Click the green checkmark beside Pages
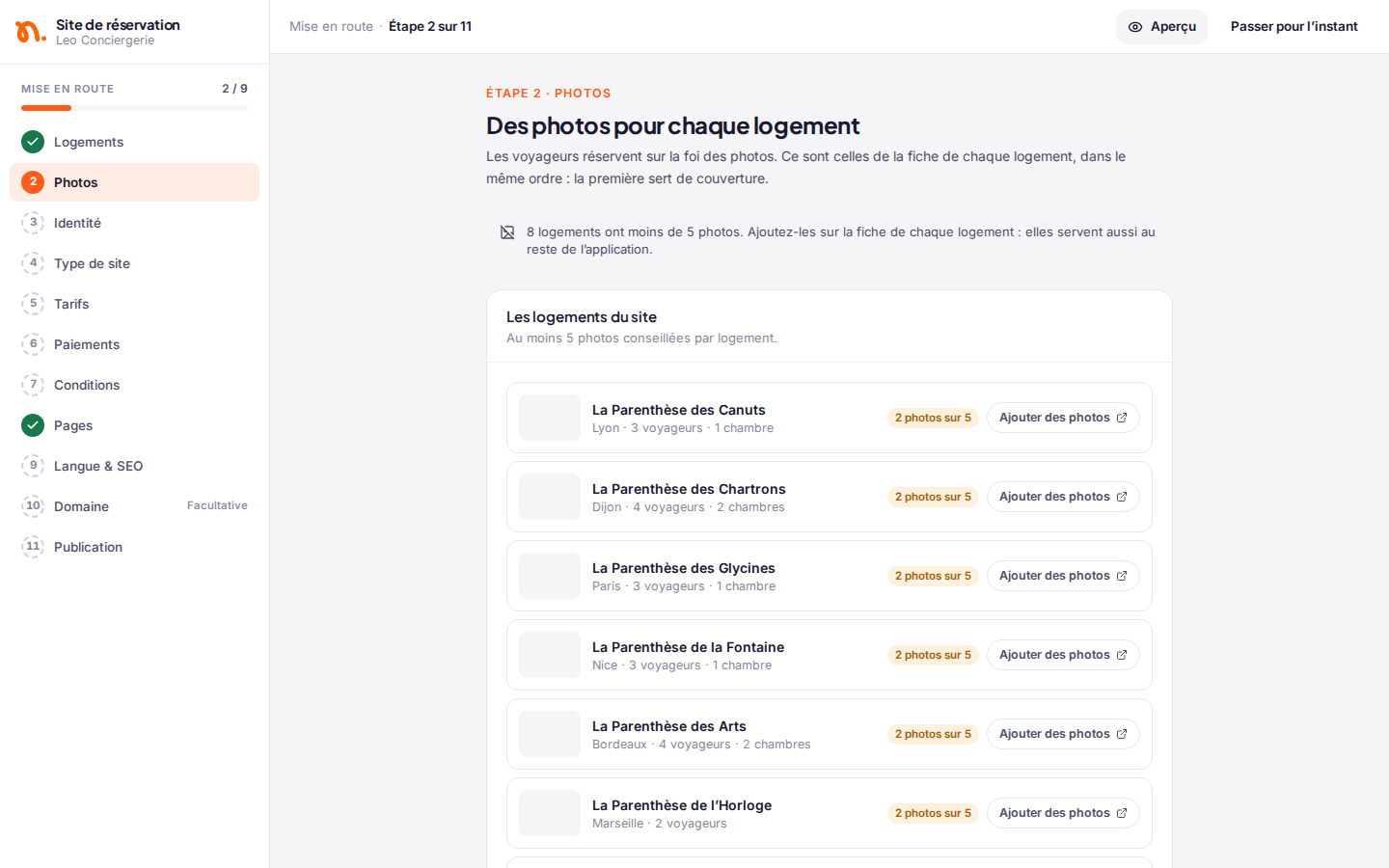The image size is (1389, 868). click(x=33, y=425)
